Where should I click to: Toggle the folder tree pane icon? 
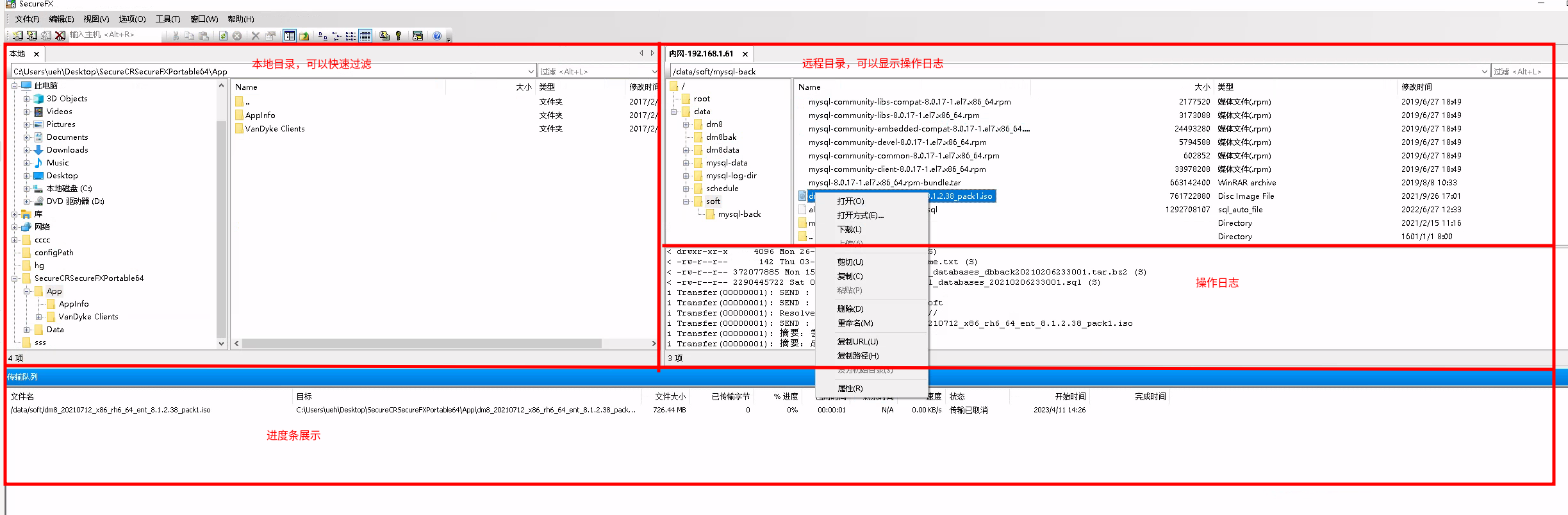[290, 36]
